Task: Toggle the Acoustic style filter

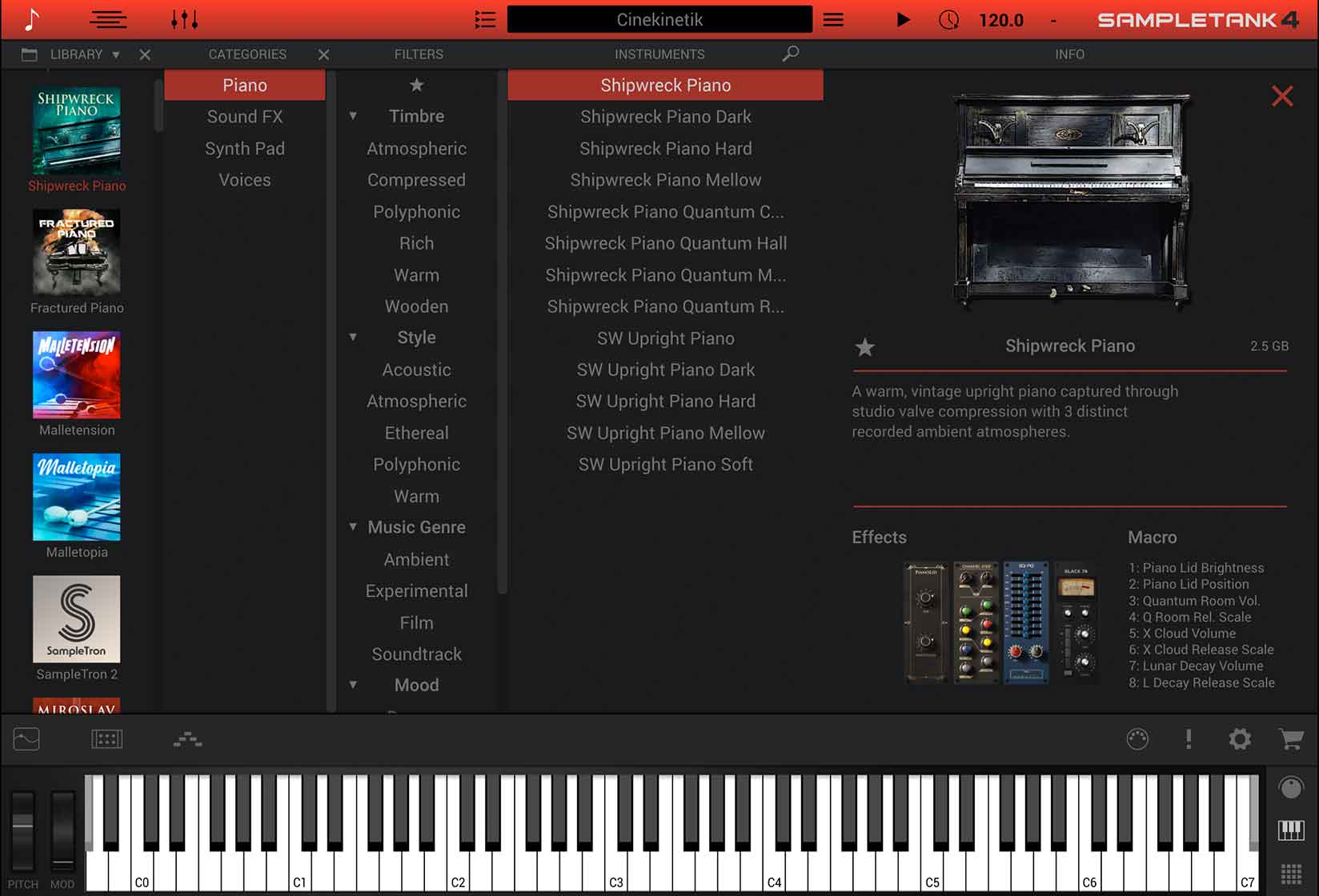Action: coord(416,370)
